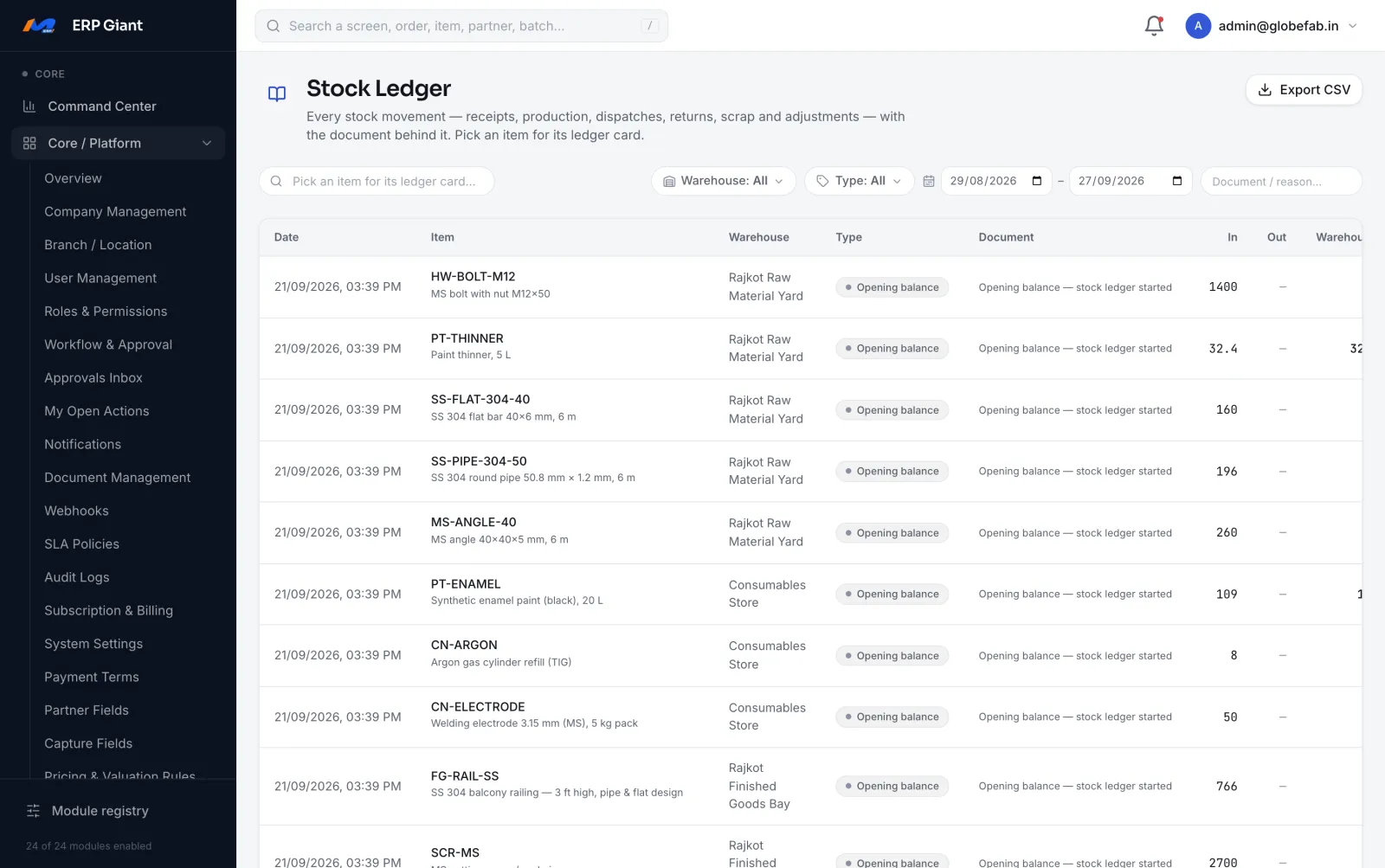Open SLA Policies page
This screenshot has height=868, width=1385.
click(82, 544)
